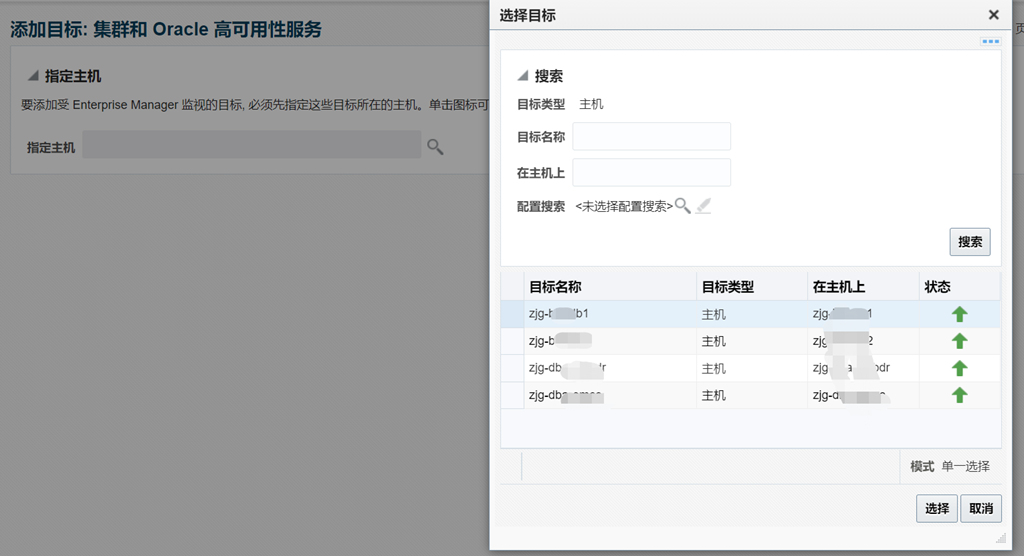Click the <未选择配置搜索> text
Viewport: 1024px width, 556px height.
pyautogui.click(x=624, y=206)
